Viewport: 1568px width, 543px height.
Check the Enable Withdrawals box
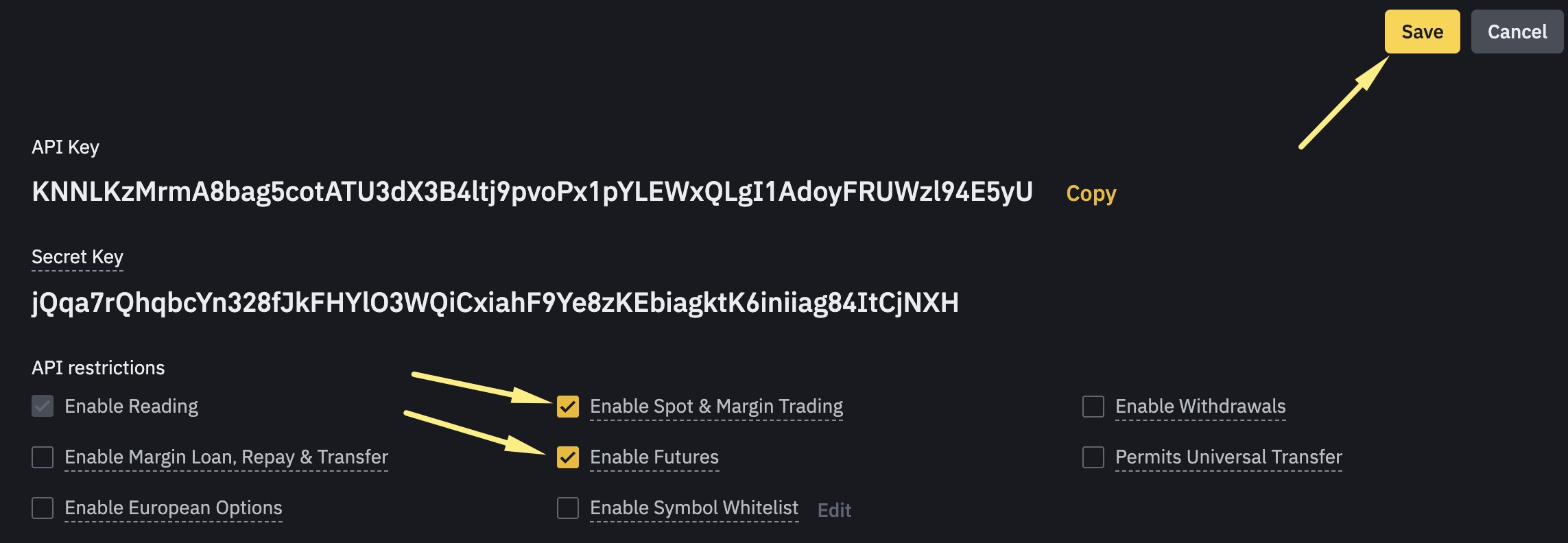pos(1093,407)
